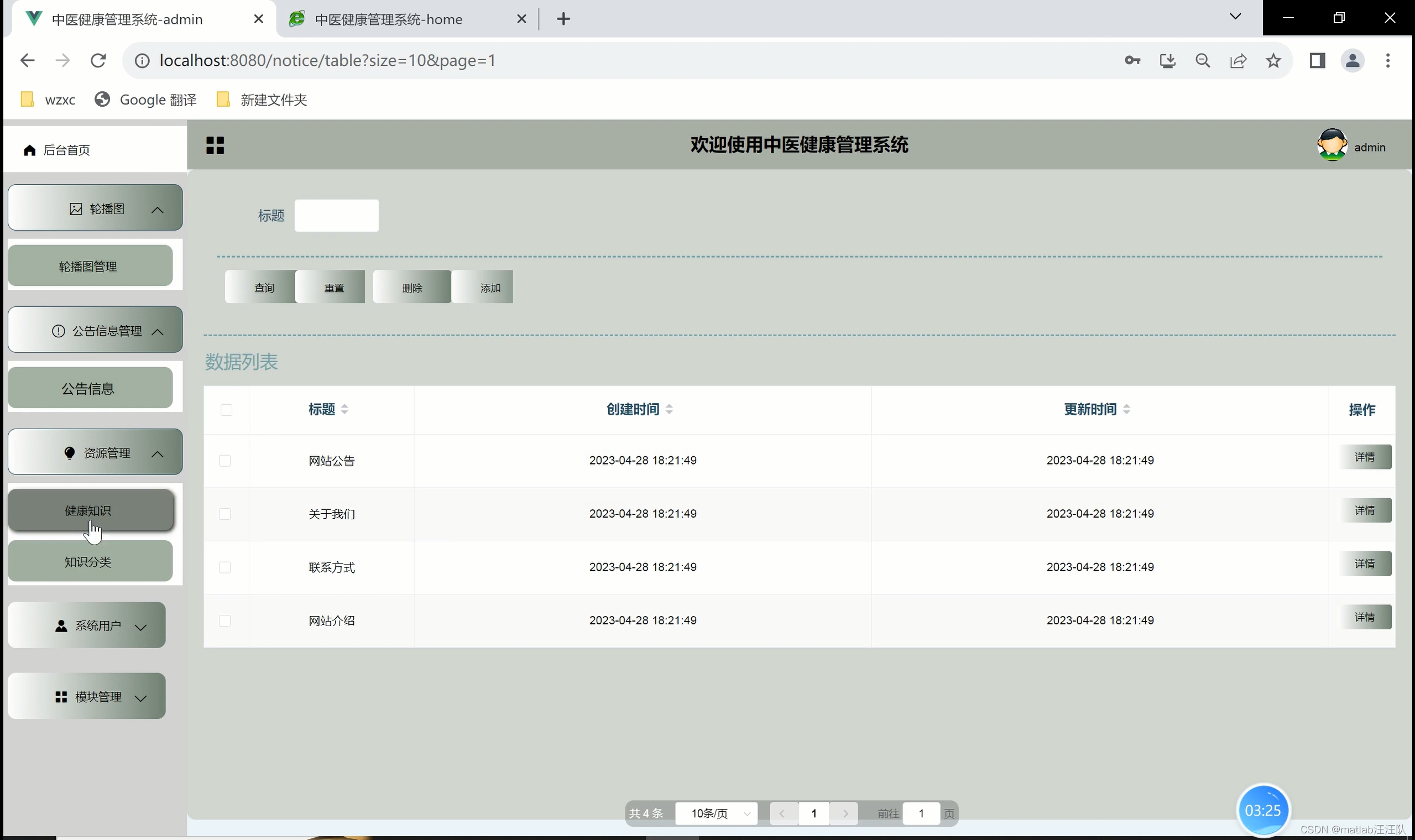
Task: Click the grid menu icon in header
Action: coord(215,145)
